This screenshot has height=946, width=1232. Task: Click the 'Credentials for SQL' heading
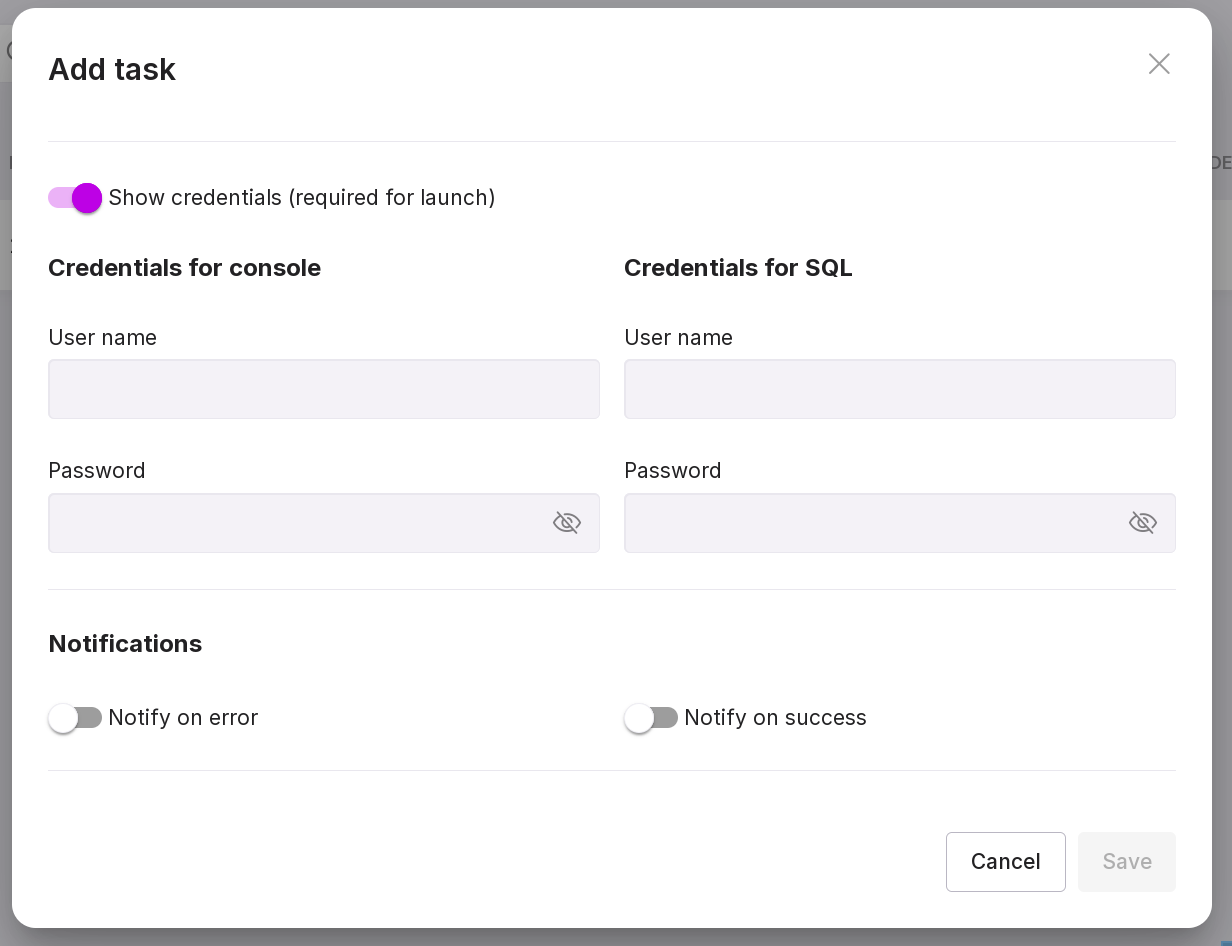tap(738, 268)
